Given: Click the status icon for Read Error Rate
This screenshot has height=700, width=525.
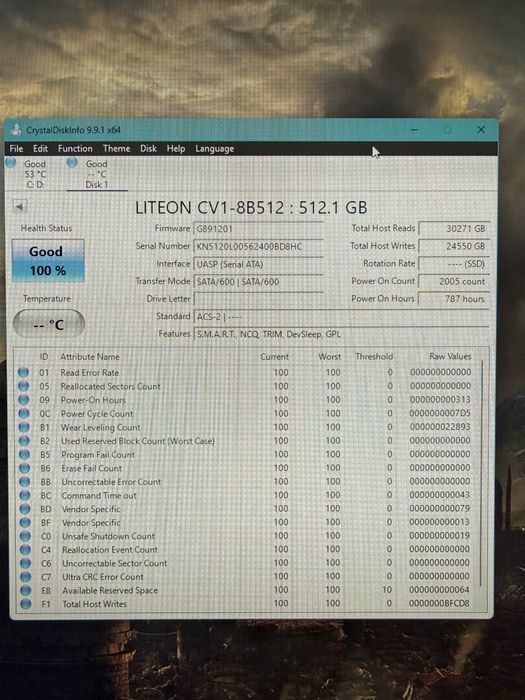Looking at the screenshot, I should click(24, 372).
